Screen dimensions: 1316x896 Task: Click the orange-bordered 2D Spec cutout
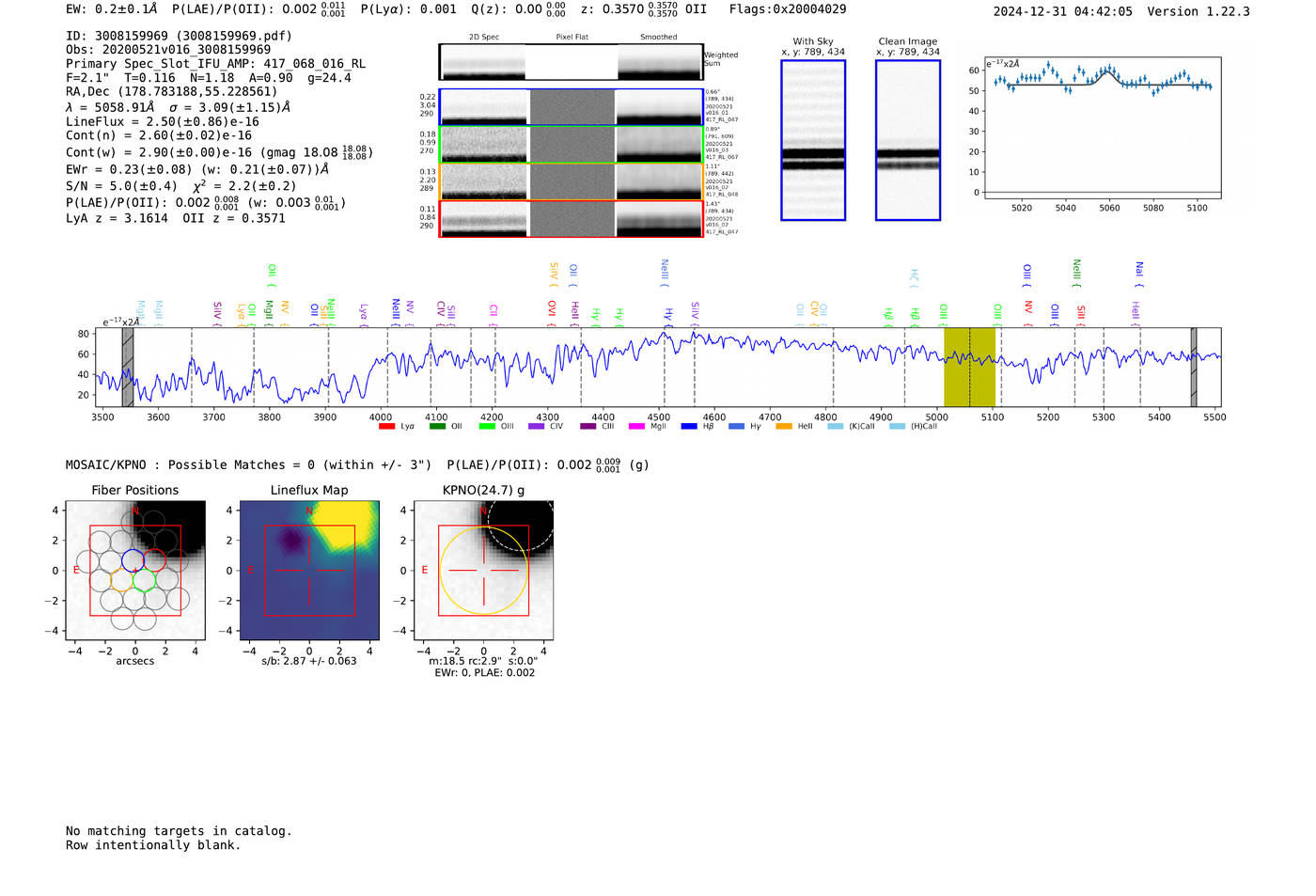pos(484,181)
